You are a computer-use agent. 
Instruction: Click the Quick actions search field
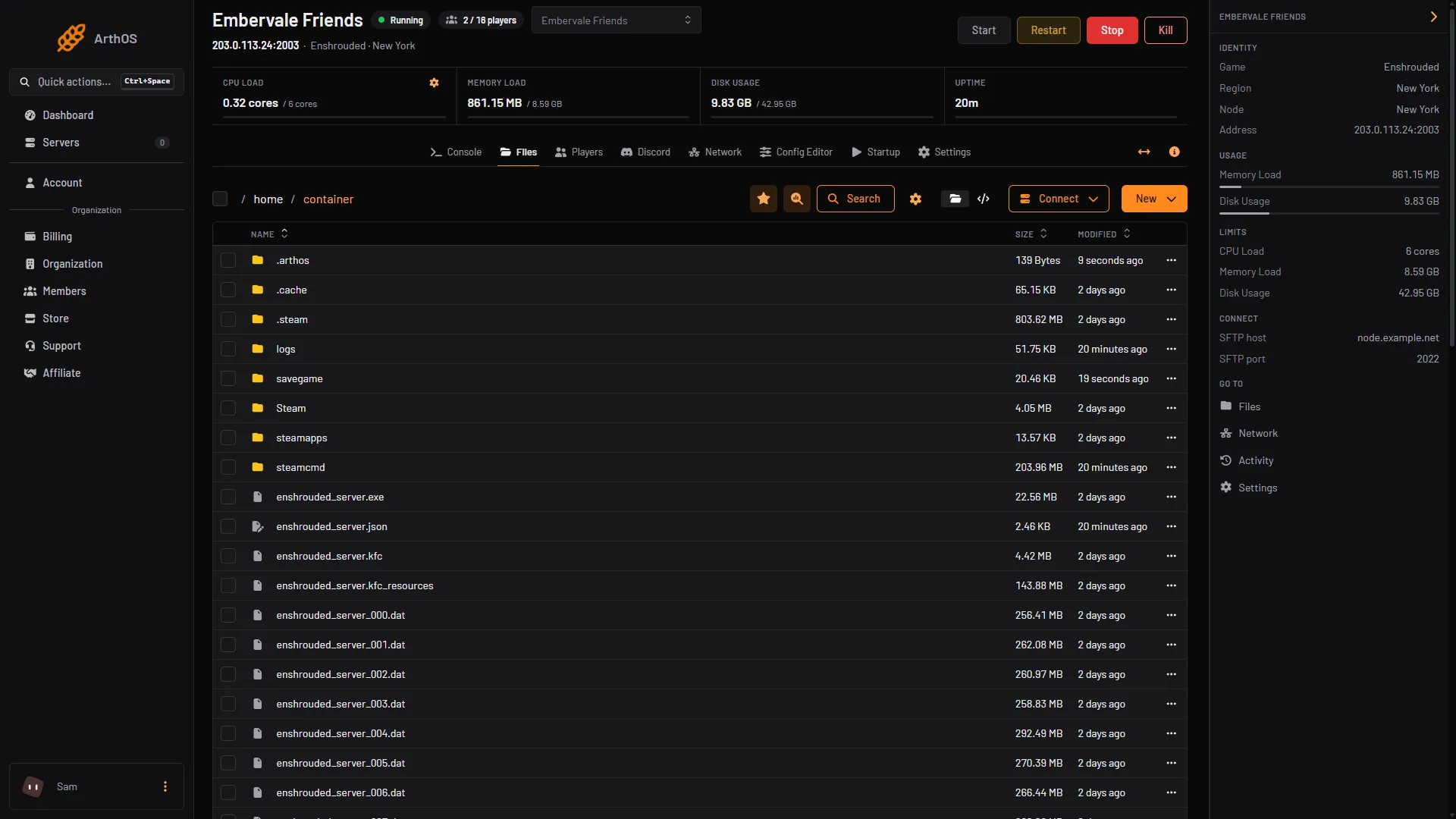(96, 82)
